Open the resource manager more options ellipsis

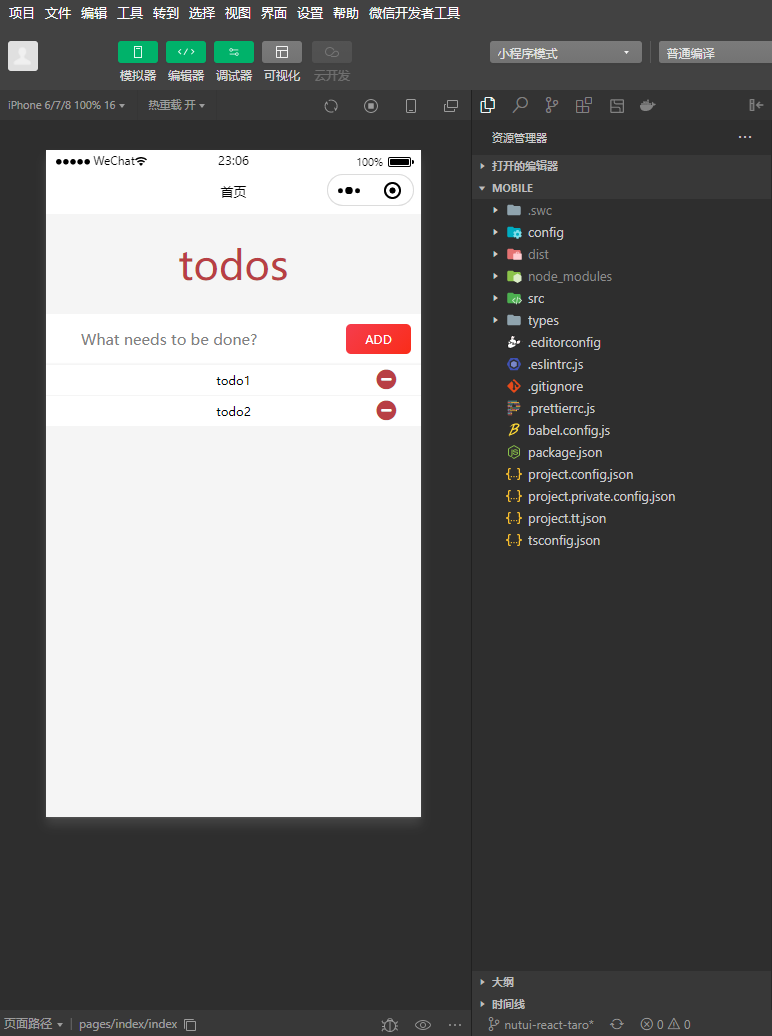click(x=745, y=137)
